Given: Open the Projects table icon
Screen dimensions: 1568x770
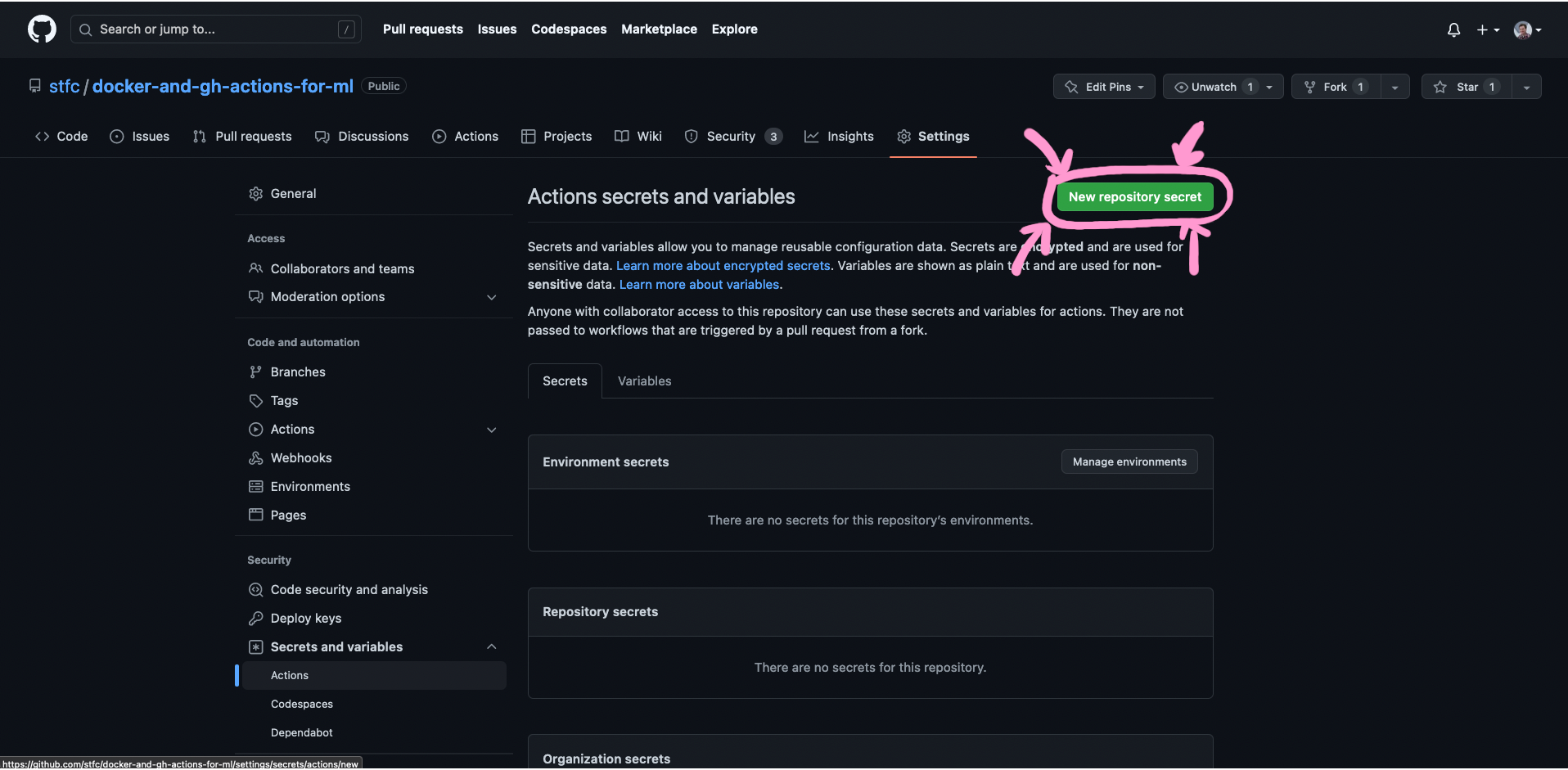Looking at the screenshot, I should click(x=528, y=136).
